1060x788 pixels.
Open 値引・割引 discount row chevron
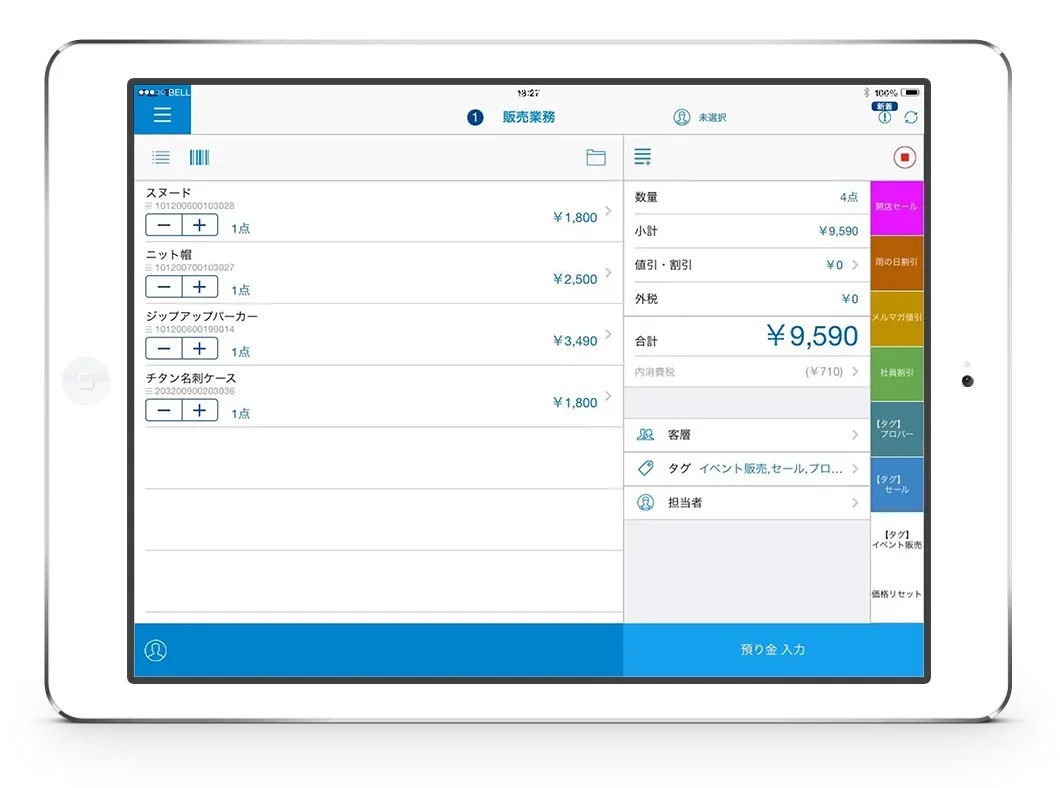[855, 265]
